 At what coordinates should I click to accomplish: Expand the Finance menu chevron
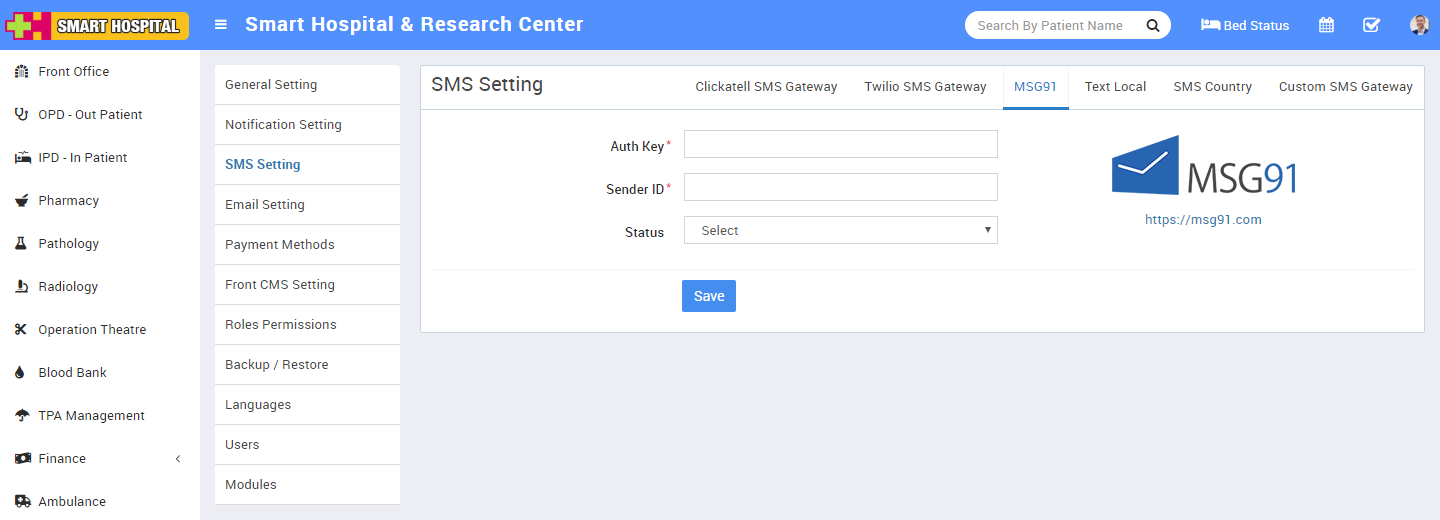pos(178,459)
